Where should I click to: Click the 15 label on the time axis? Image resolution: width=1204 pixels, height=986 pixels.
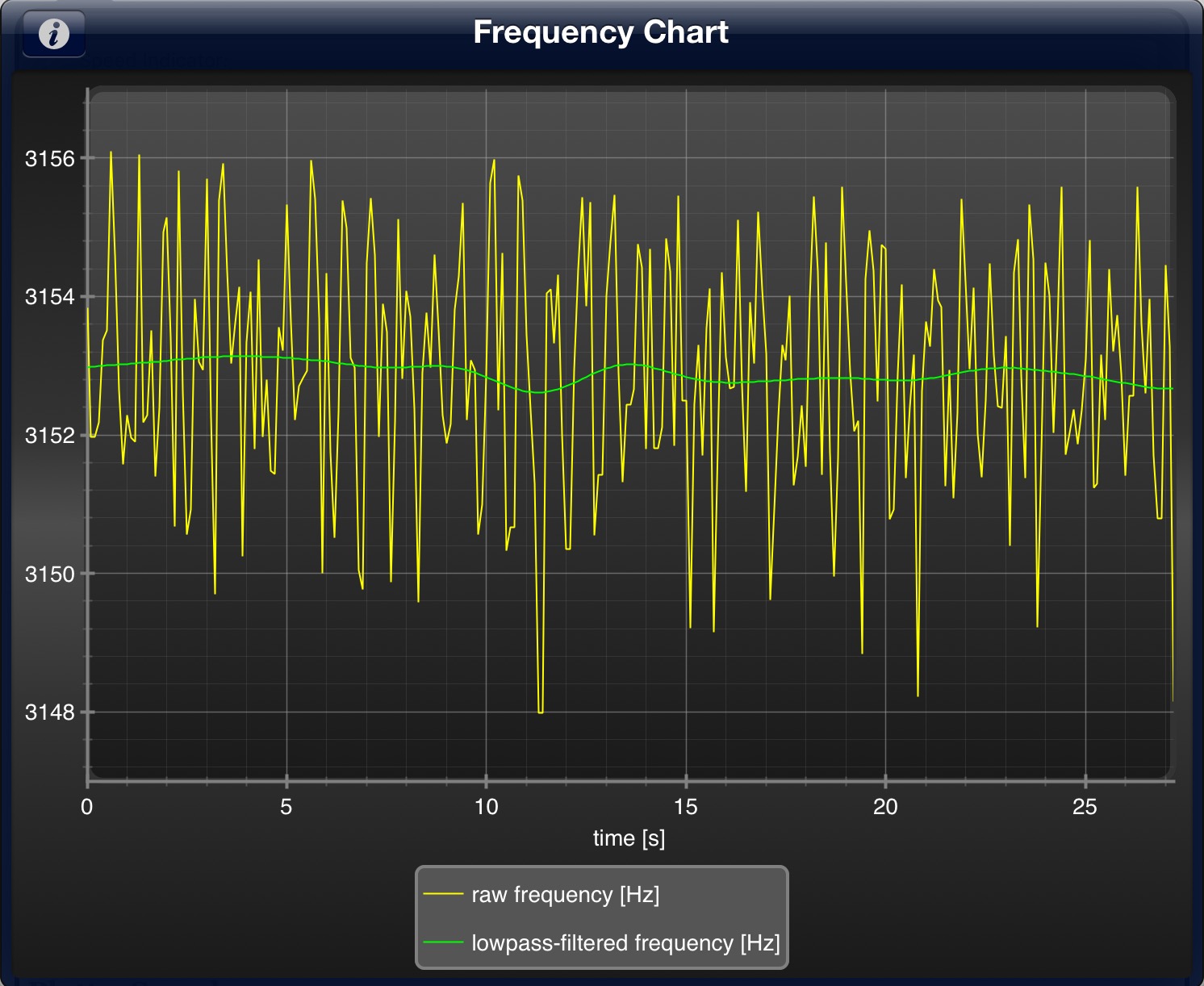[x=685, y=807]
